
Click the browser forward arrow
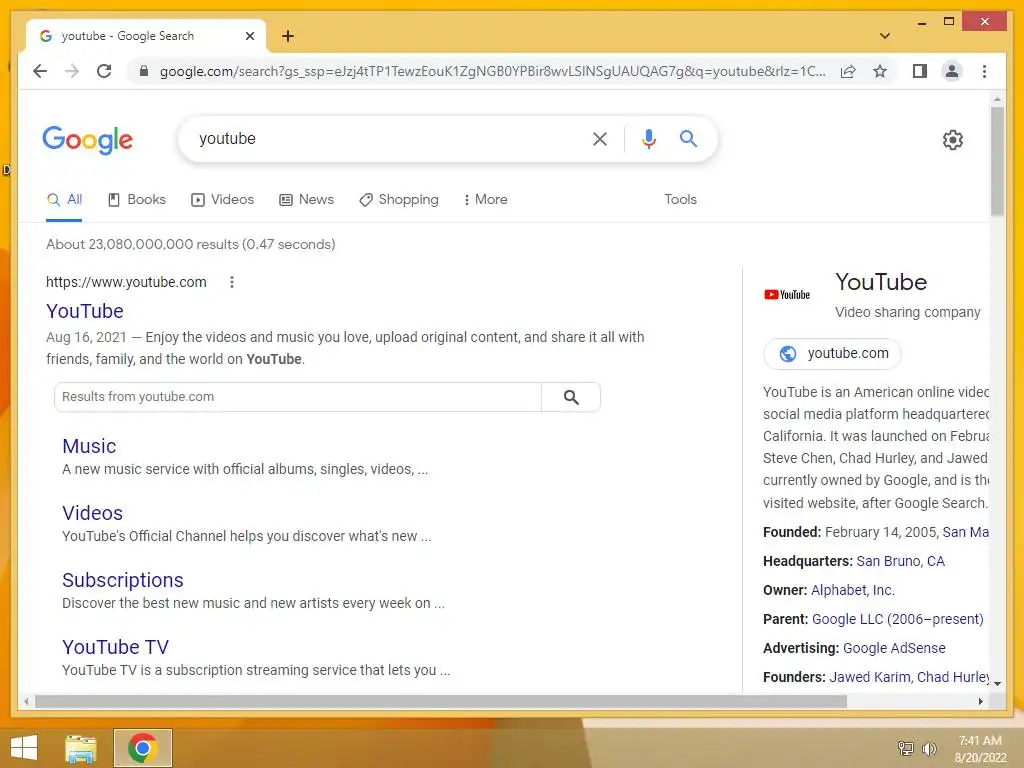[72, 71]
